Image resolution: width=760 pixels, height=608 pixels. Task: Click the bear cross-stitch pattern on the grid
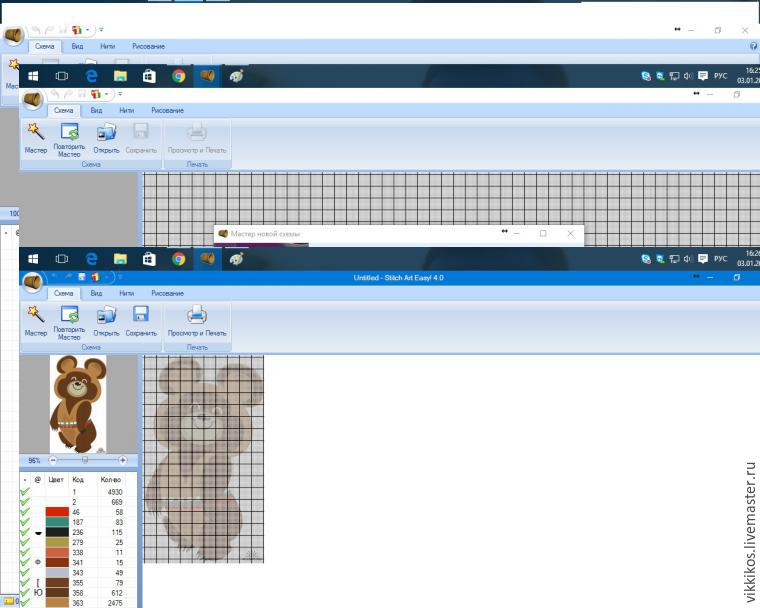point(204,459)
